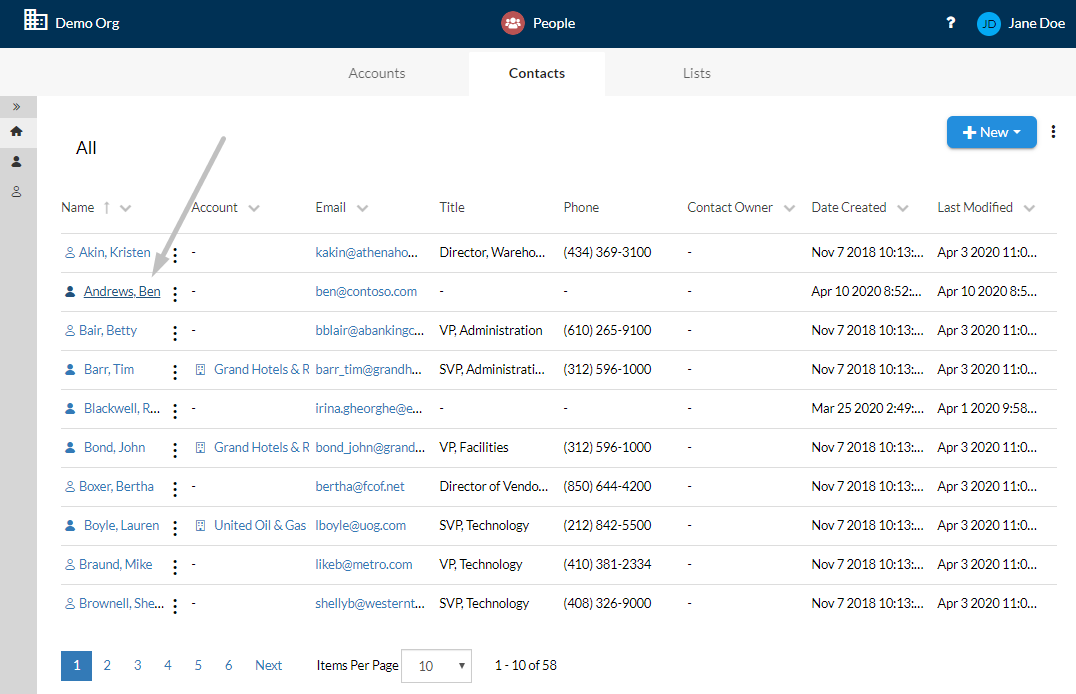
Task: Open the Demo Org building icon
Action: 36,20
